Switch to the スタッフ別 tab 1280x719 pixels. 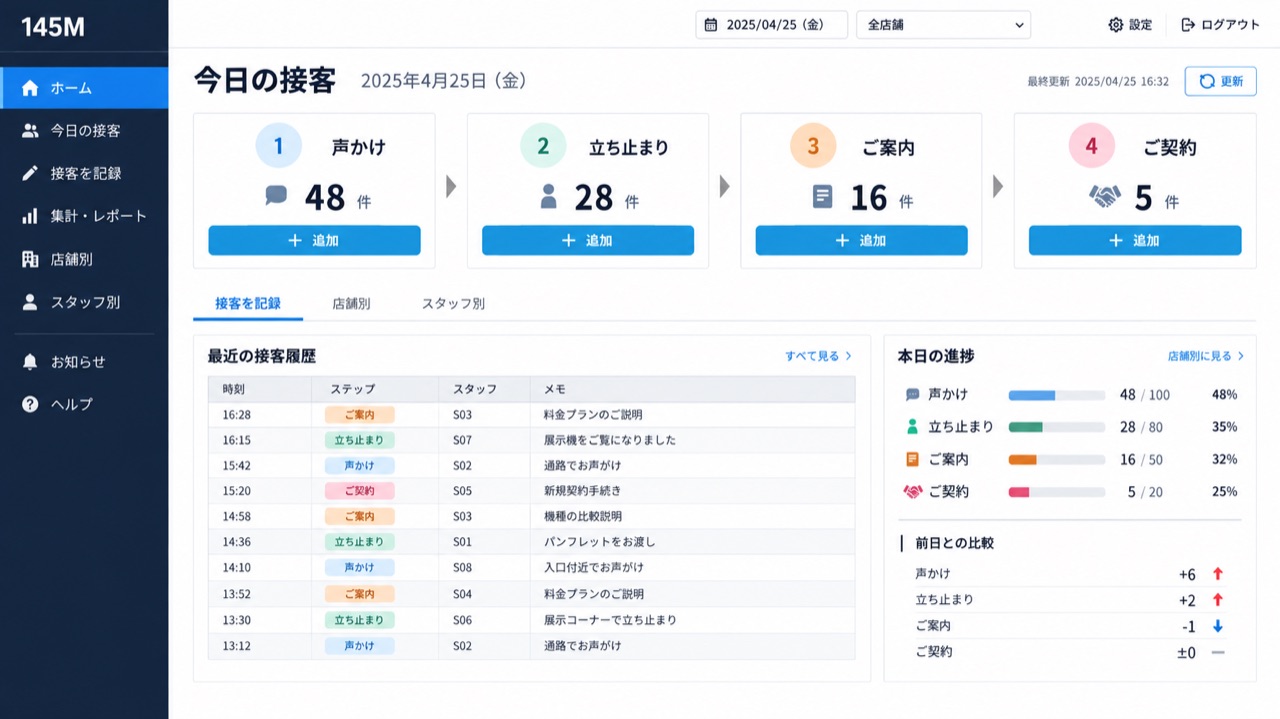(x=453, y=303)
